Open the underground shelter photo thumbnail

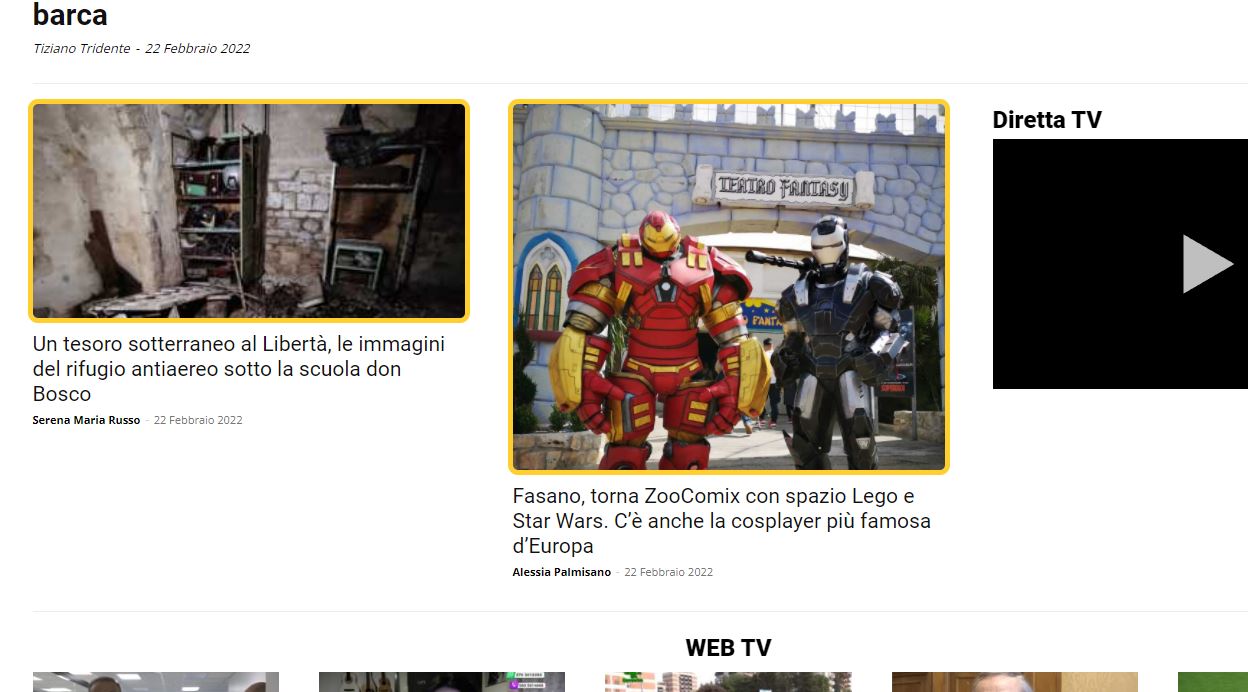[249, 211]
